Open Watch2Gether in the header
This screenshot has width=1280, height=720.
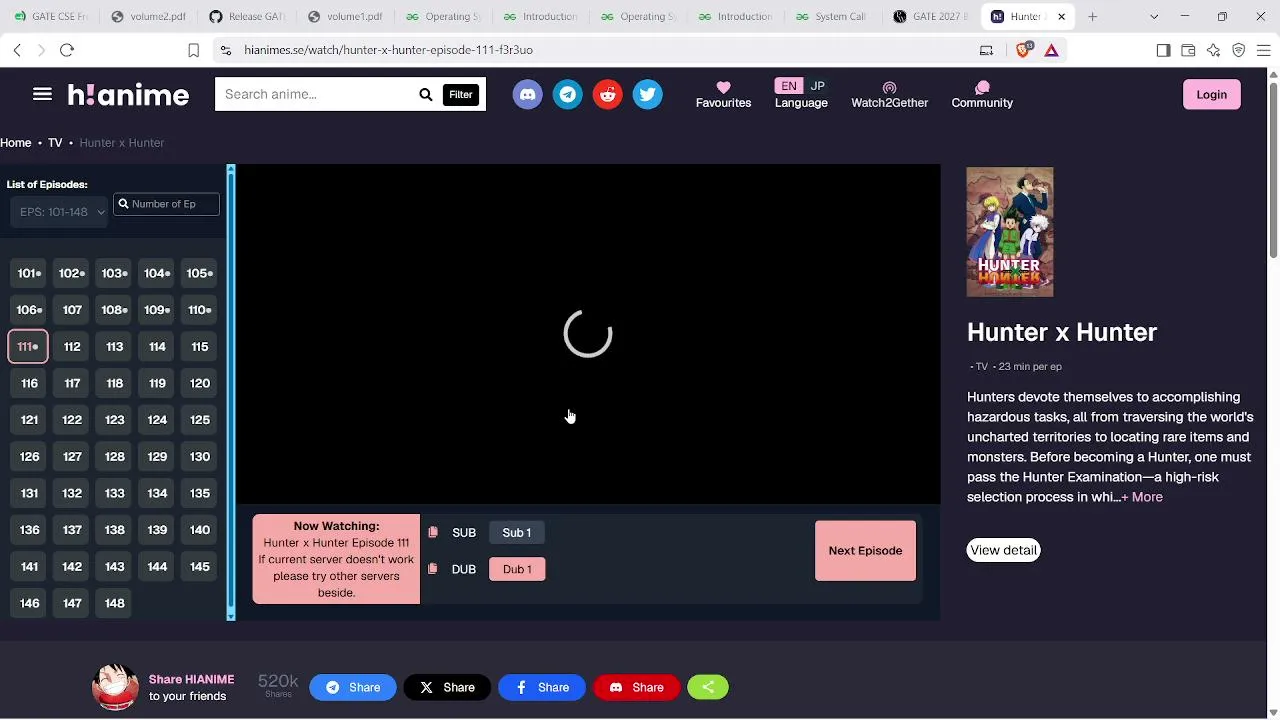click(889, 94)
